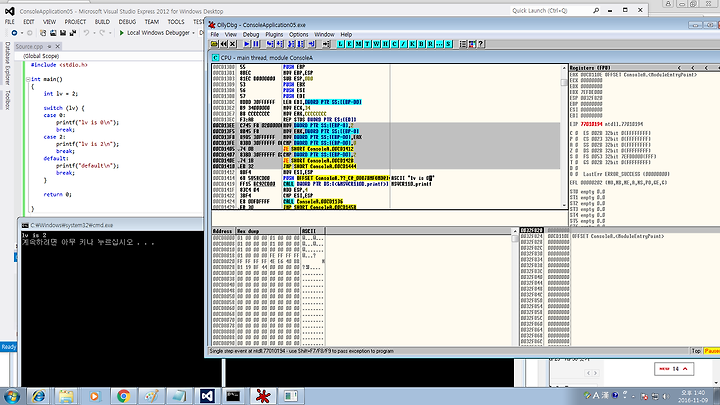Show Handles H button

[x=385, y=44]
